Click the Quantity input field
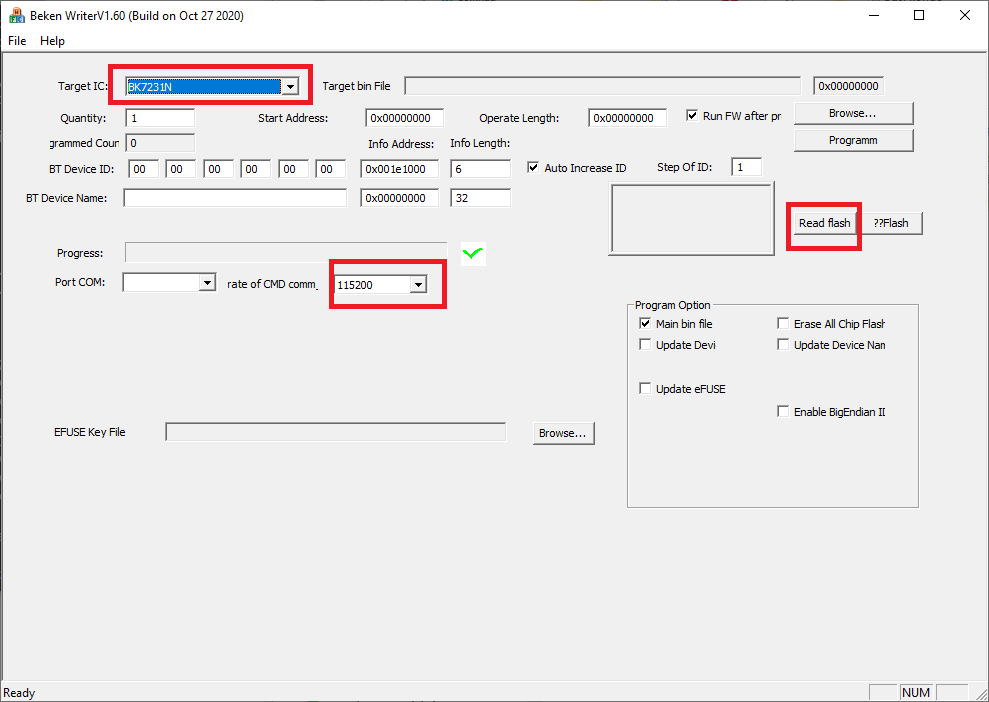The image size is (989, 702). pyautogui.click(x=160, y=118)
